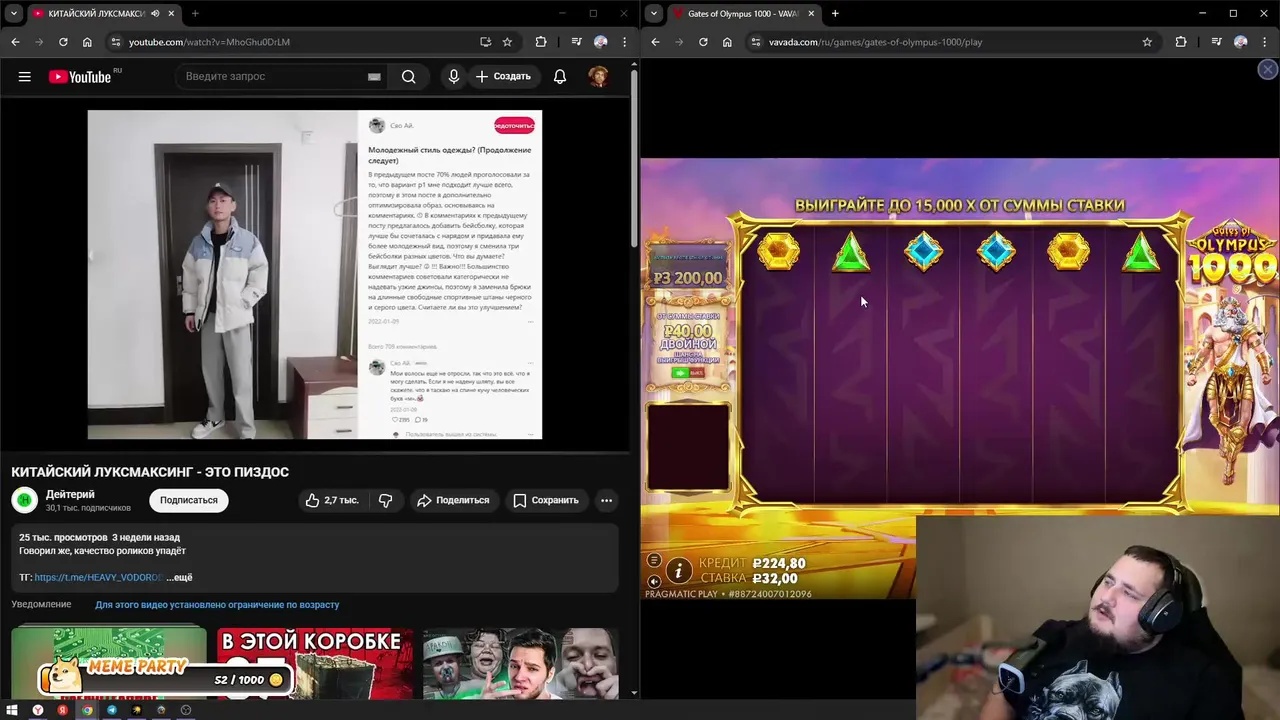1280x720 pixels.
Task: Start voice search with the microphone icon
Action: click(x=454, y=77)
